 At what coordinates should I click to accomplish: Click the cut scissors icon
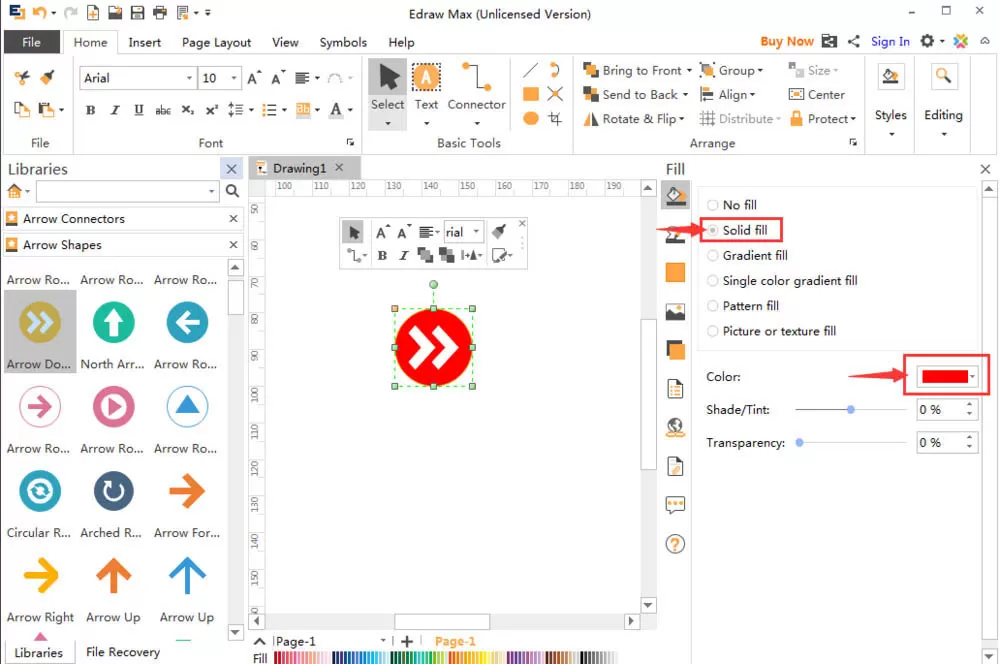22,78
